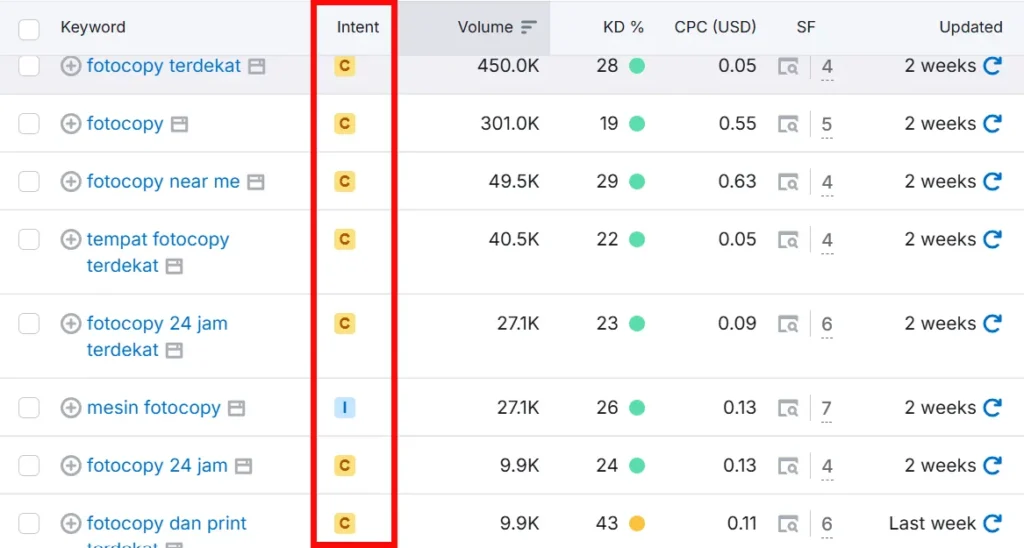Add fotocopy near me with plus icon
This screenshot has height=548, width=1024.
pyautogui.click(x=71, y=182)
